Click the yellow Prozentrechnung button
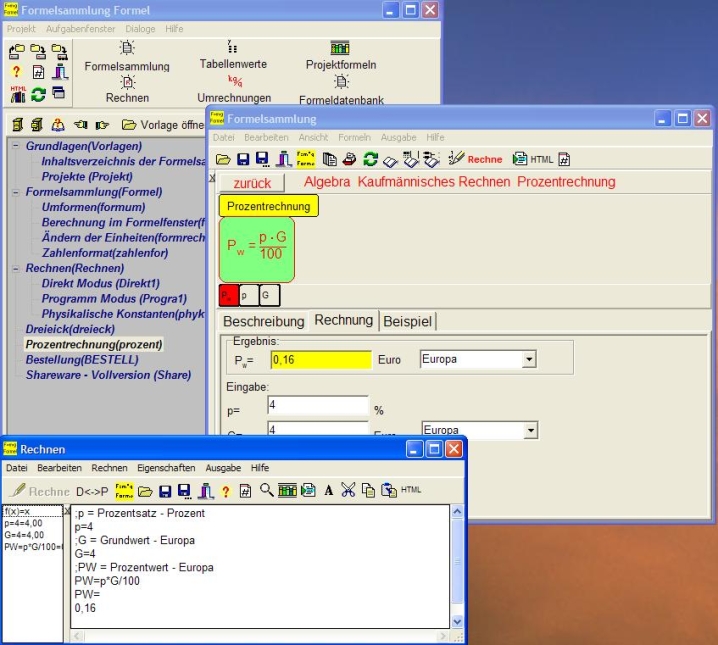Viewport: 718px width, 645px height. (268, 206)
